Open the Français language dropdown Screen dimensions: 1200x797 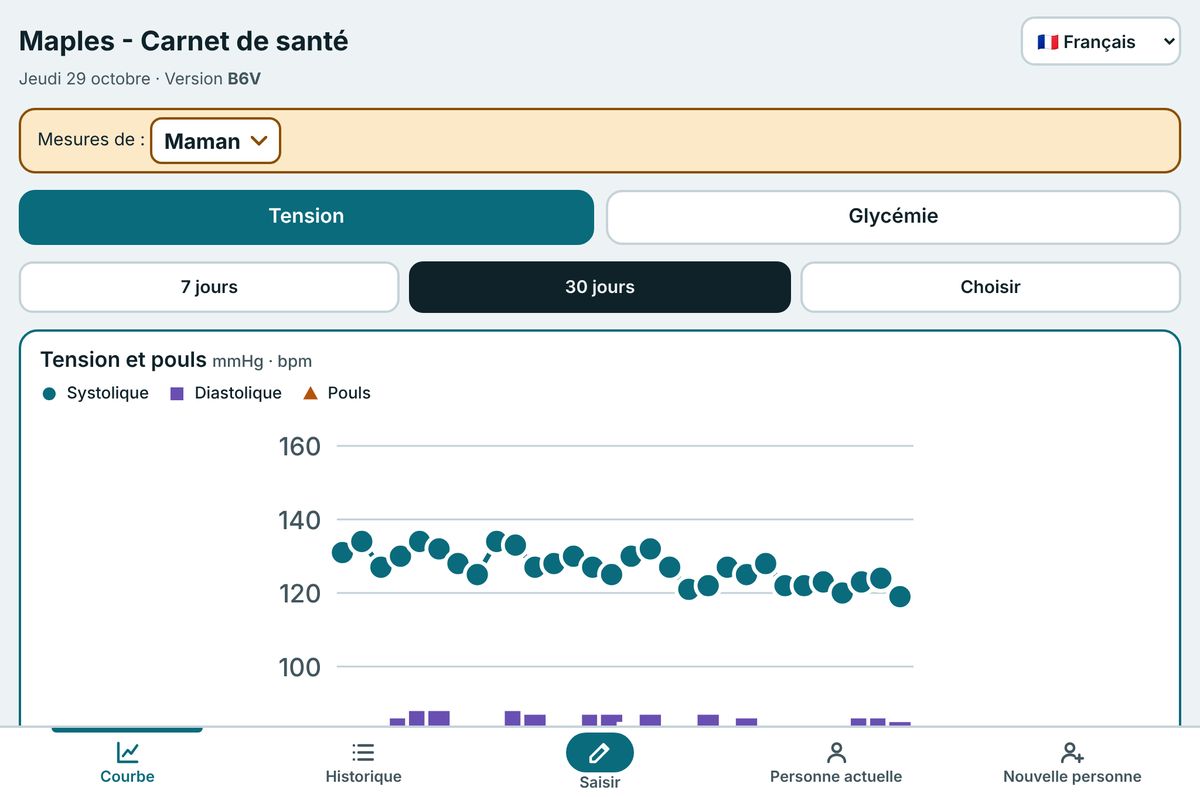1101,42
